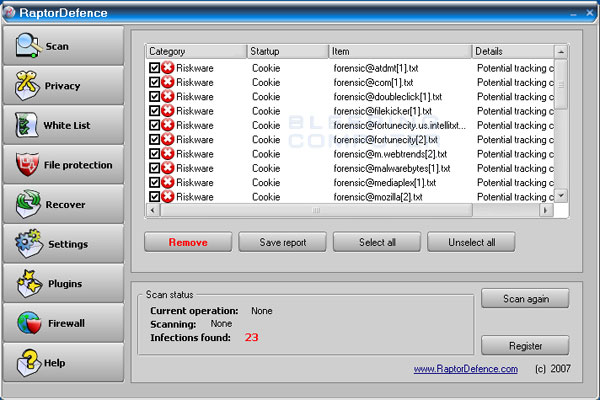Open the Help question mark icon
The width and height of the screenshot is (600, 400).
[x=28, y=362]
